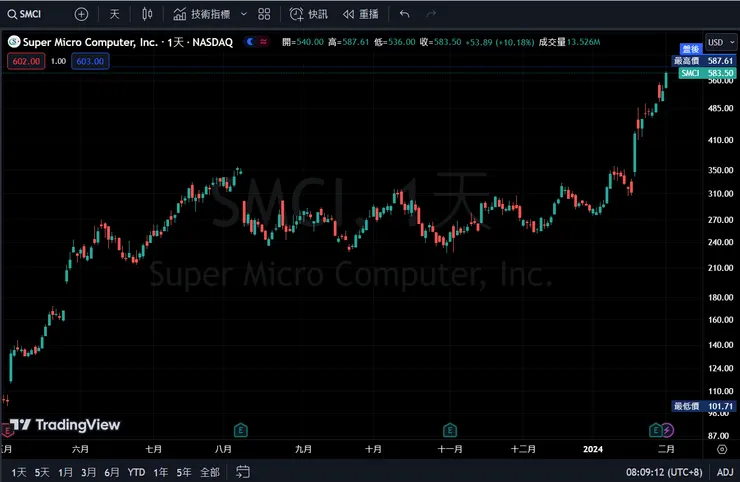The image size is (740, 482).
Task: Toggle the extended hours moon indicator
Action: pyautogui.click(x=250, y=42)
